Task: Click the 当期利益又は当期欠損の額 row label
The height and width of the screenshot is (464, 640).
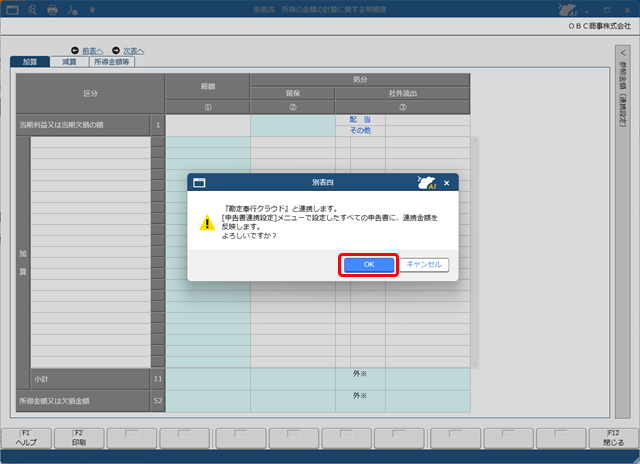Action: (x=83, y=125)
